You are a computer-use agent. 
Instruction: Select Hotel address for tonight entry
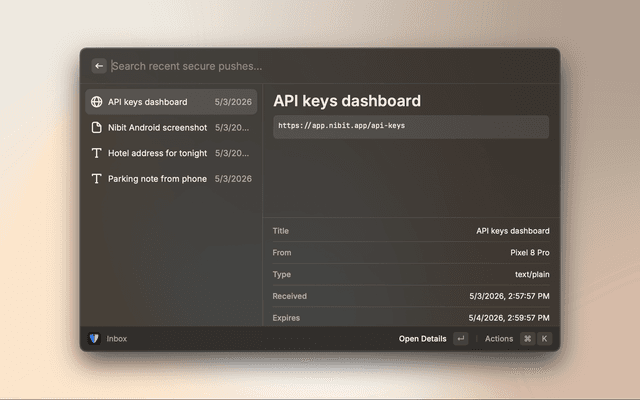(171, 153)
